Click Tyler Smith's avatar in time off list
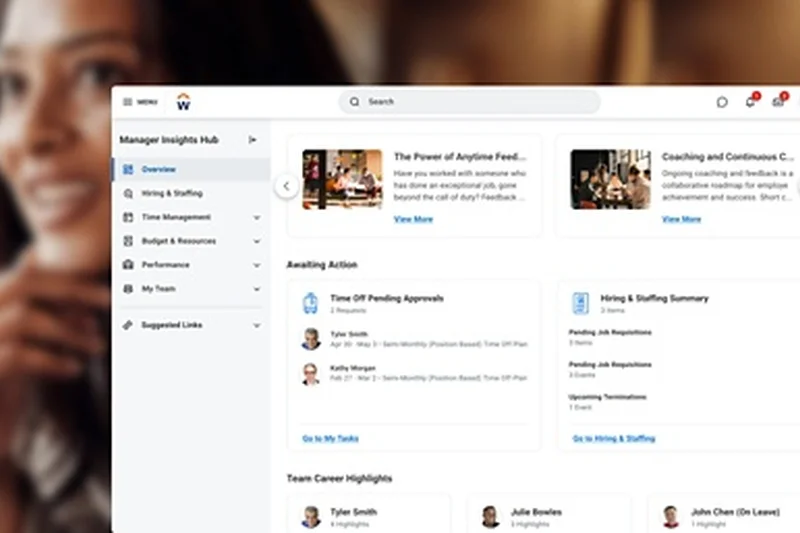 point(311,339)
